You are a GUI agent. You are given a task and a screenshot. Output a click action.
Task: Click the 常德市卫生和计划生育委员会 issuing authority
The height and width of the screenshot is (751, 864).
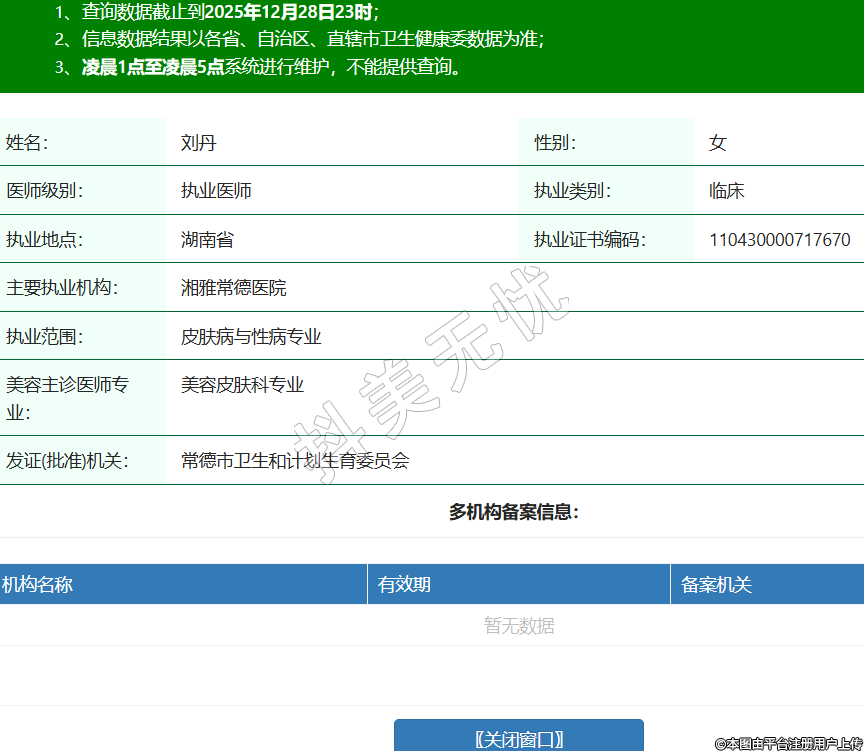(x=295, y=461)
